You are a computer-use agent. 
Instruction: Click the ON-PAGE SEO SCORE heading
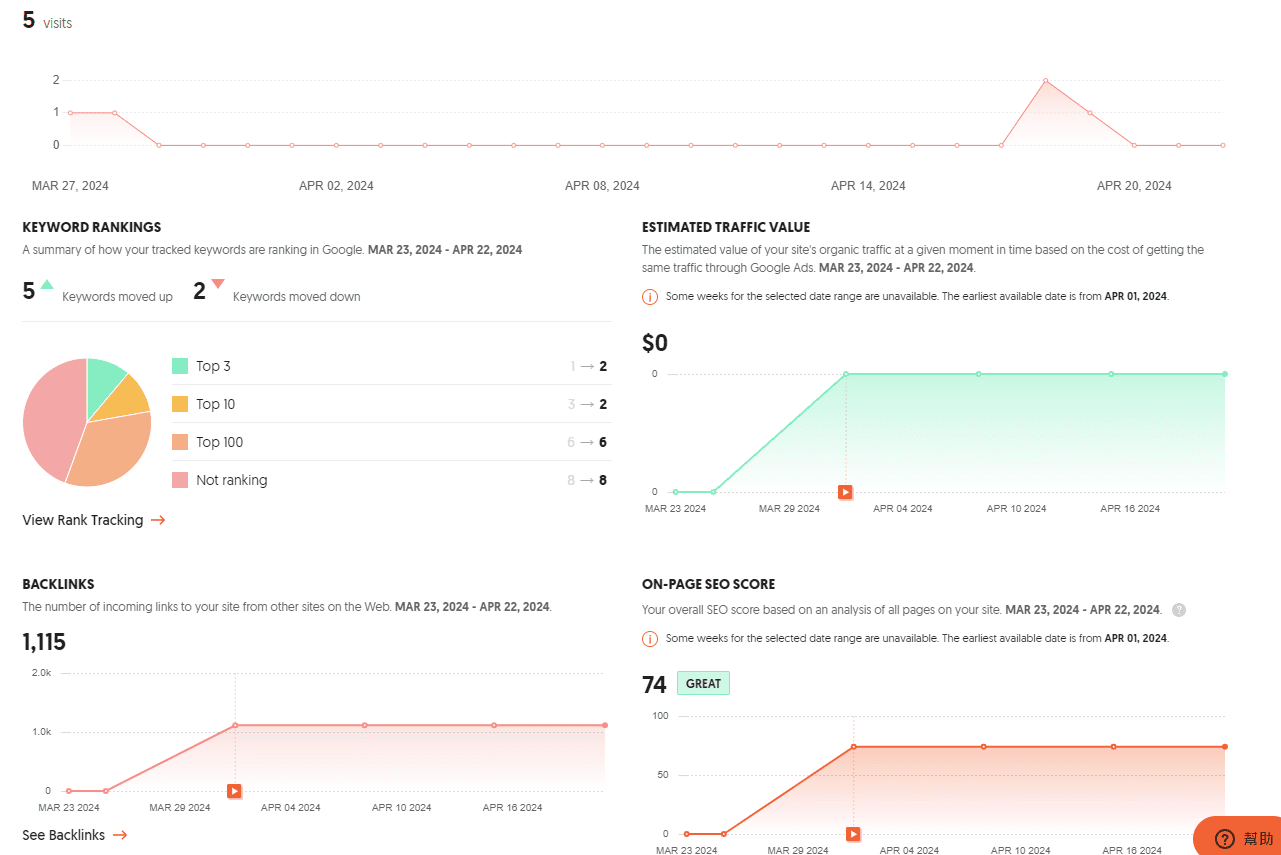click(x=709, y=584)
